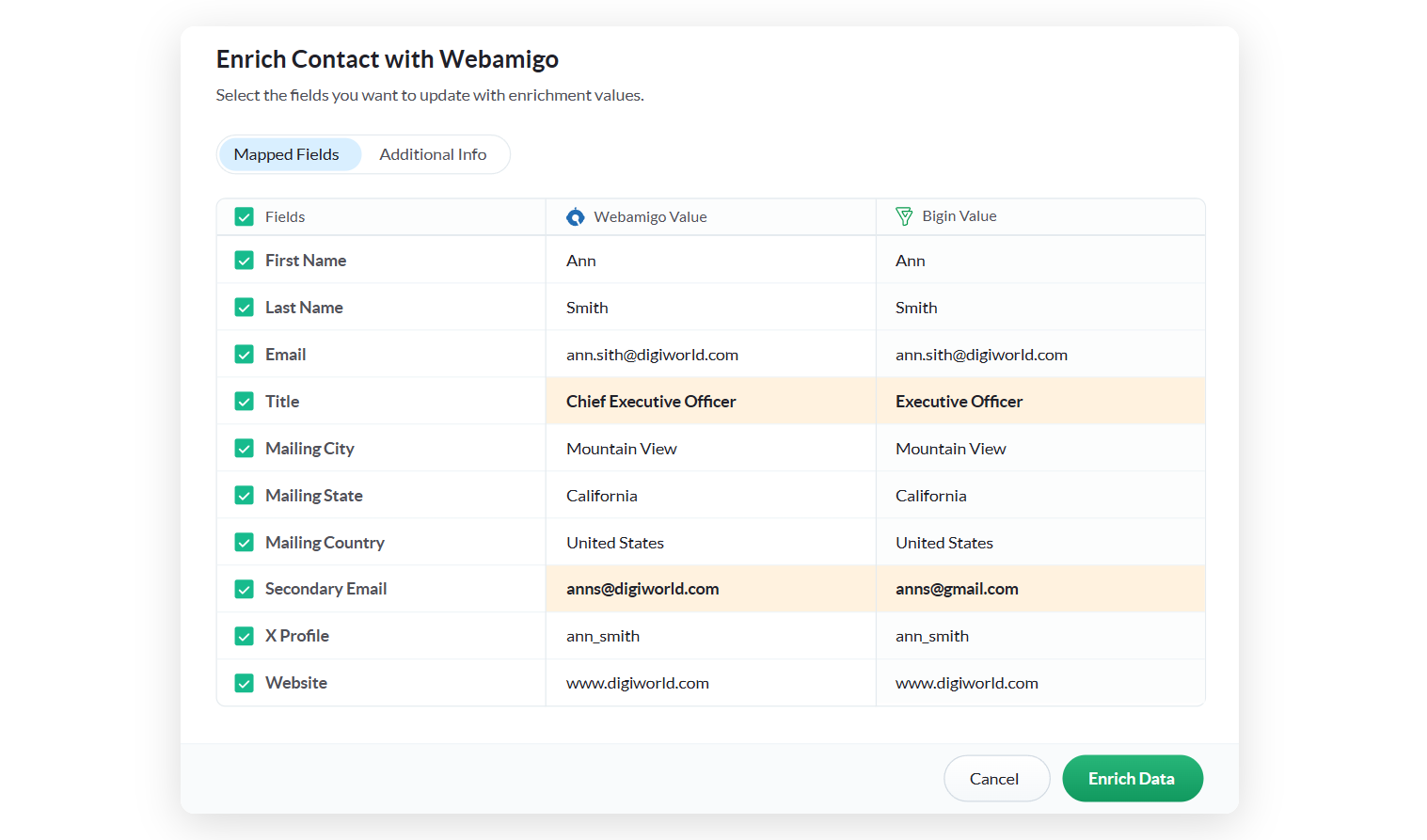Uncheck the Last Name checkbox
This screenshot has width=1427, height=840.
[245, 308]
